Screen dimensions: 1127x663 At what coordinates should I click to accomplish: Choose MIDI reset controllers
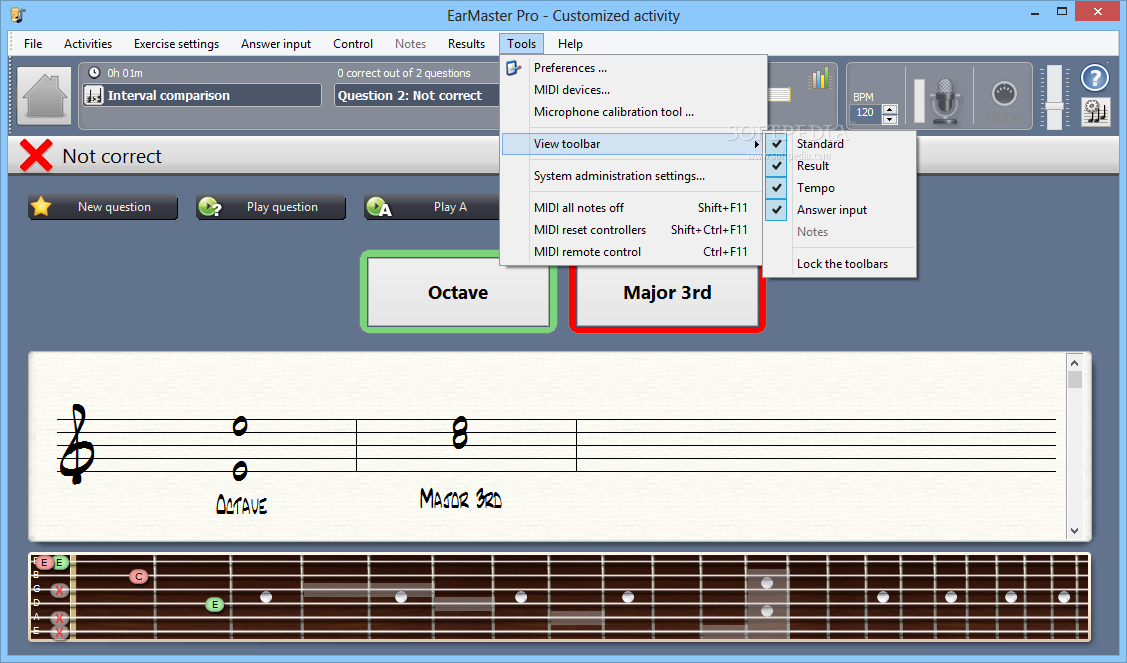point(632,230)
